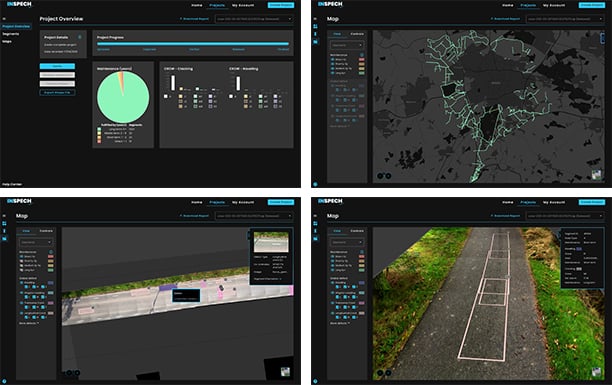Open the maps sidebar icon on footpath photo screen
Image resolution: width=612 pixels, height=385 pixels.
click(315, 238)
